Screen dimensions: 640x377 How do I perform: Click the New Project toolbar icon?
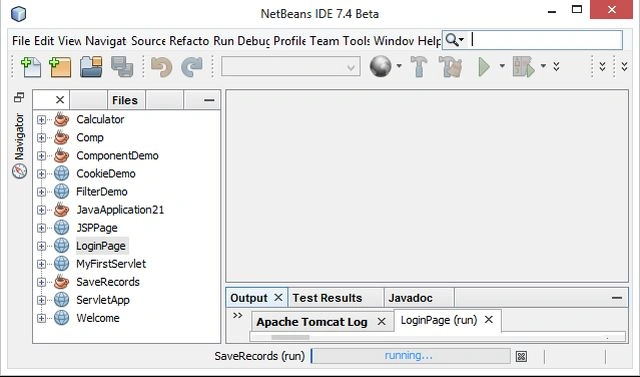tap(60, 67)
